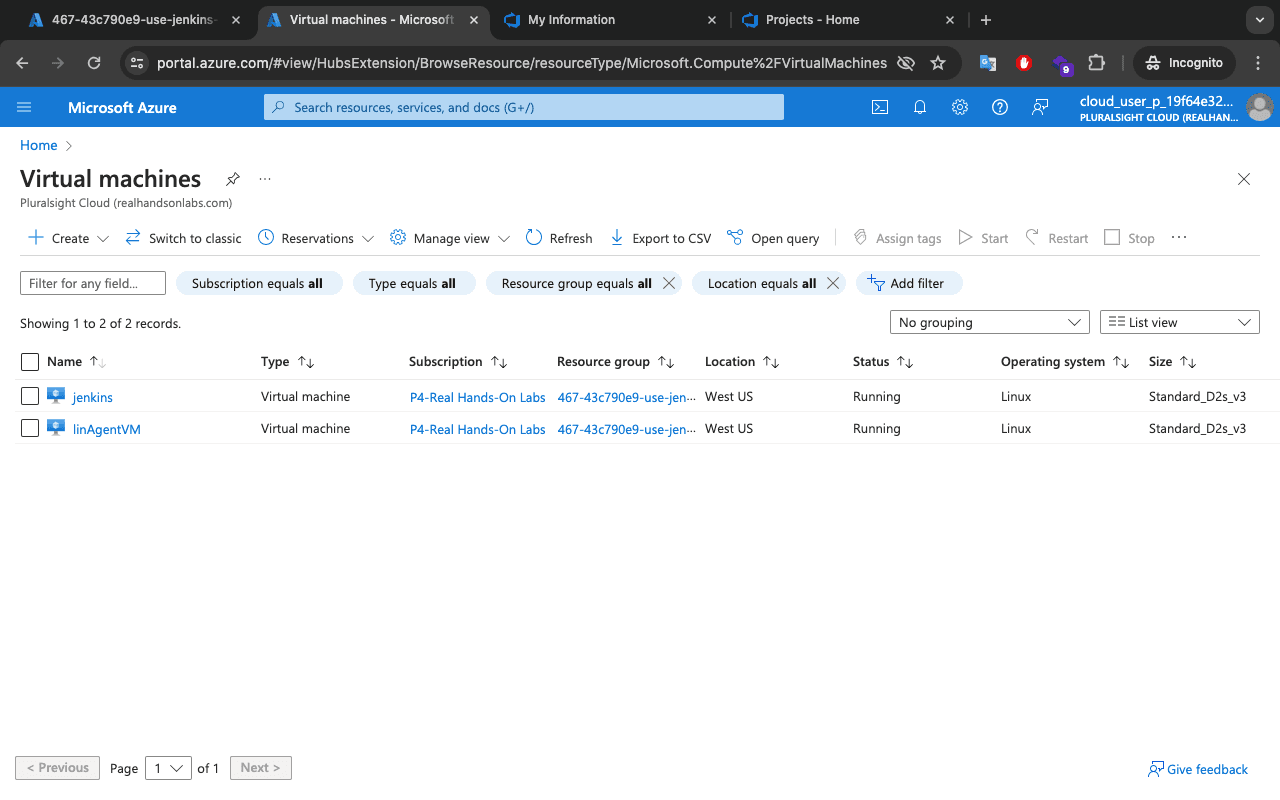
Task: Click Open query
Action: 773,238
